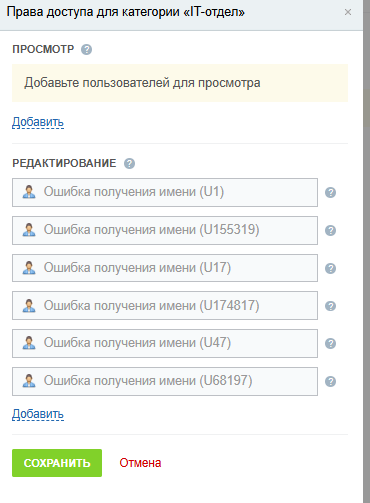Screen dimensions: 370x503
Task: Click user avatar icon in U1 row
Action: pyautogui.click(x=29, y=192)
